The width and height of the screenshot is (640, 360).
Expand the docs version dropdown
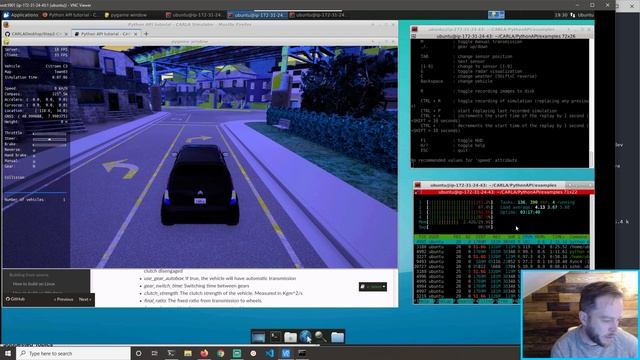coord(373,287)
